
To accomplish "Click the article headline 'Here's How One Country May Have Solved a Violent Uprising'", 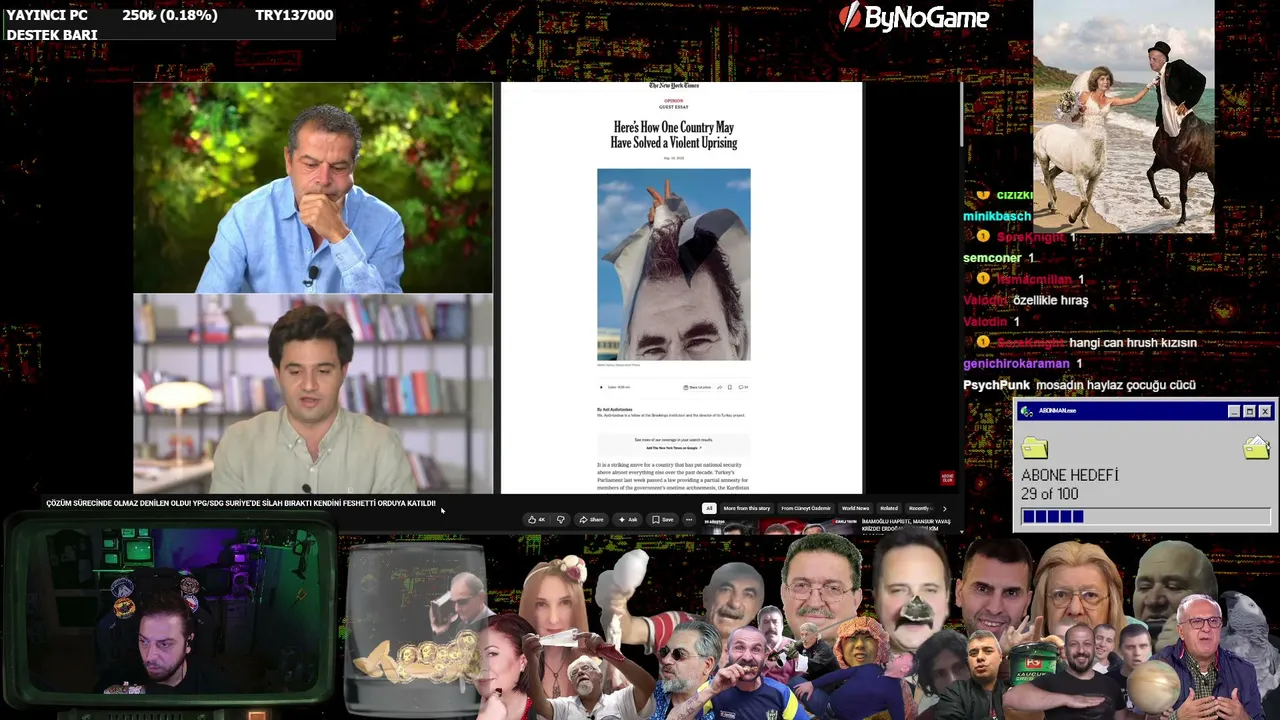I will point(674,135).
